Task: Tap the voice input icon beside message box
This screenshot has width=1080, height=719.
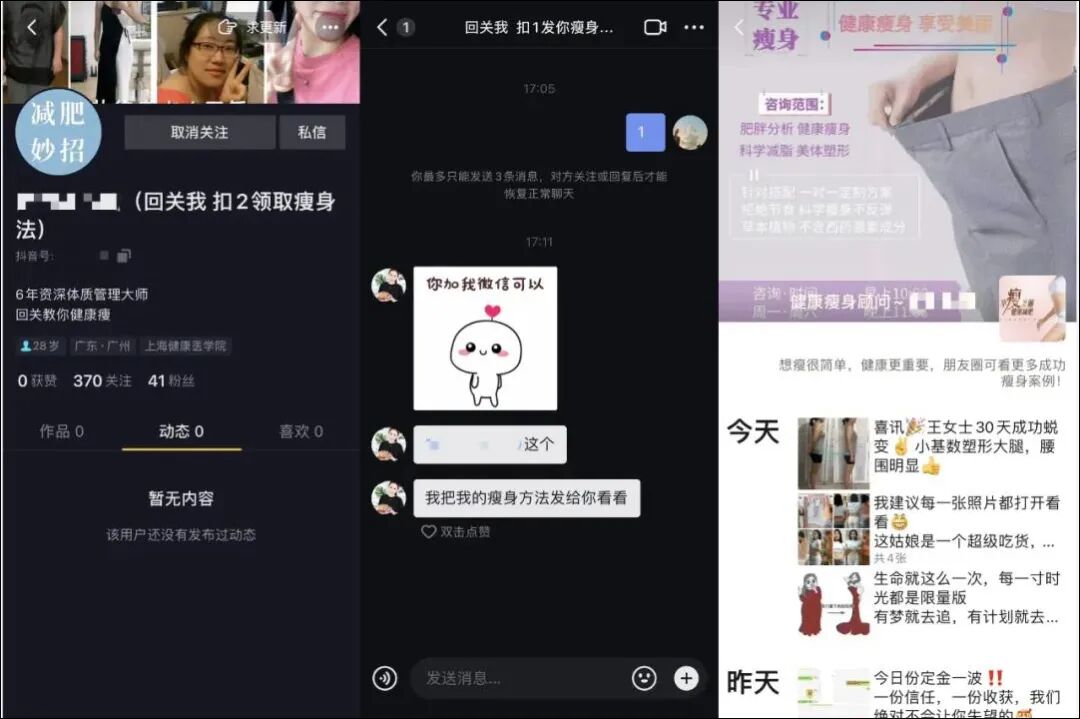Action: tap(385, 678)
